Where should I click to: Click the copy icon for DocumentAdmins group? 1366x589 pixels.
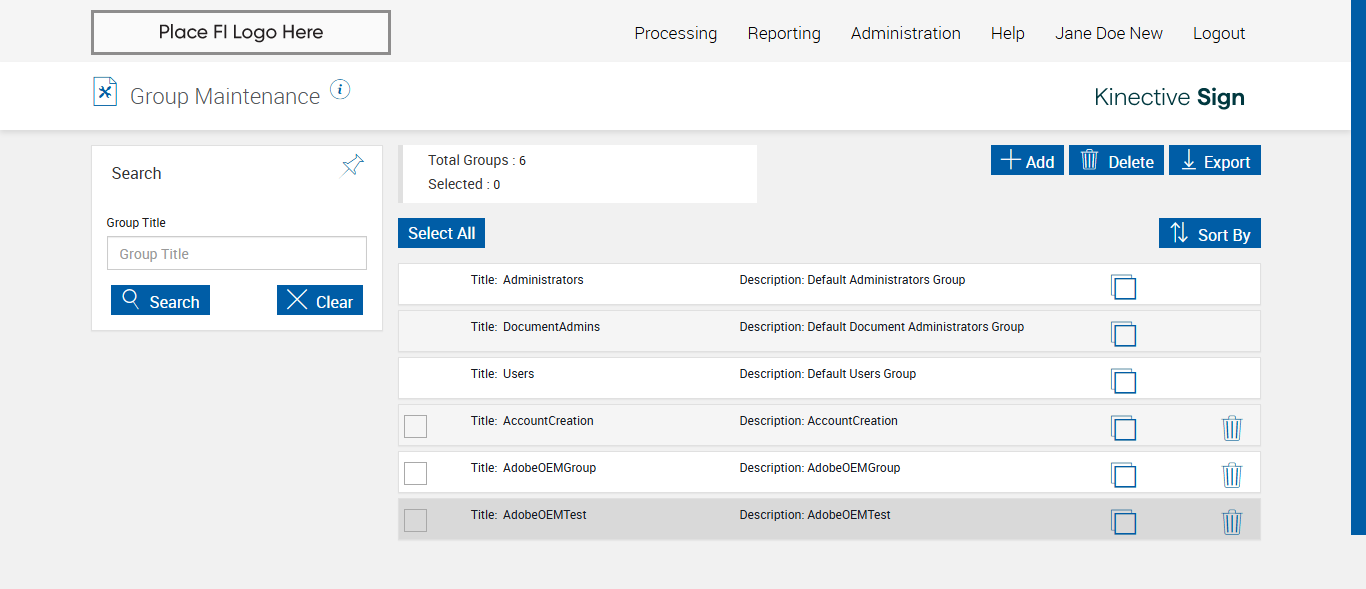click(x=1124, y=334)
